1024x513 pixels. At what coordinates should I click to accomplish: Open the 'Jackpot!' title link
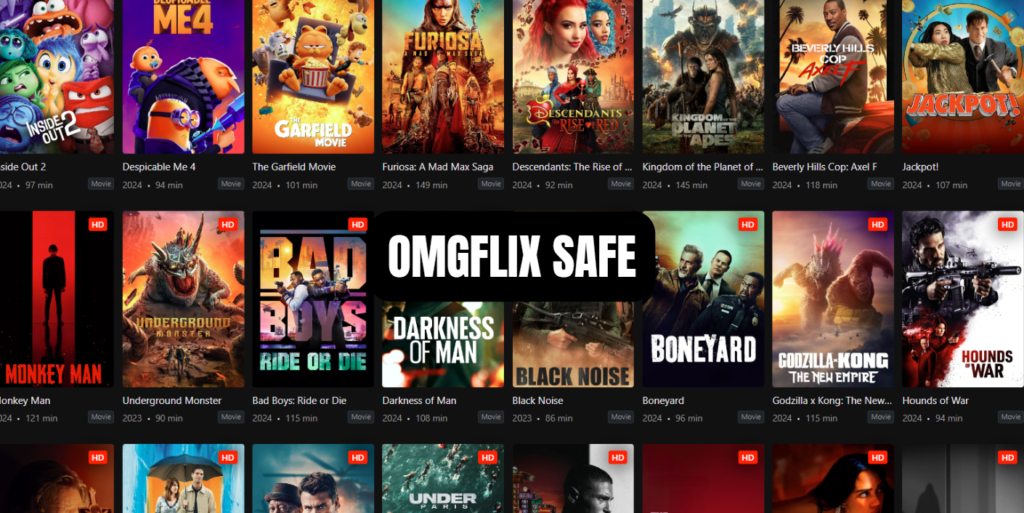920,167
